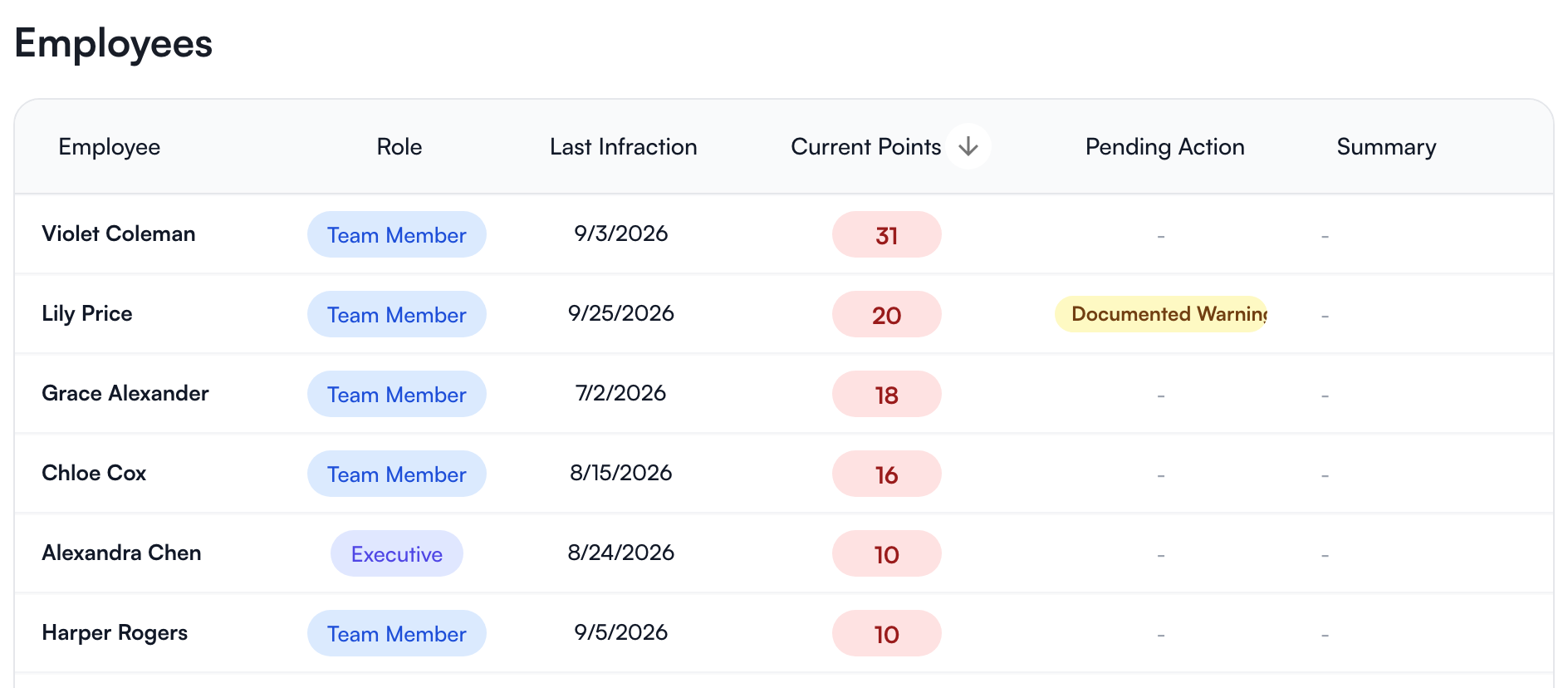This screenshot has height=688, width=1568.
Task: Click Alexandra Chen's 10 points badge
Action: [887, 553]
